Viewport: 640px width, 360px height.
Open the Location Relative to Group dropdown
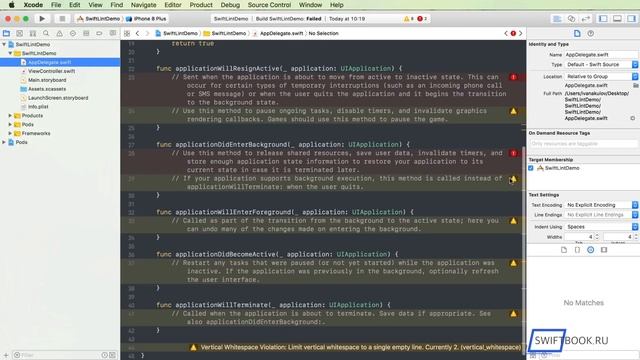602,76
